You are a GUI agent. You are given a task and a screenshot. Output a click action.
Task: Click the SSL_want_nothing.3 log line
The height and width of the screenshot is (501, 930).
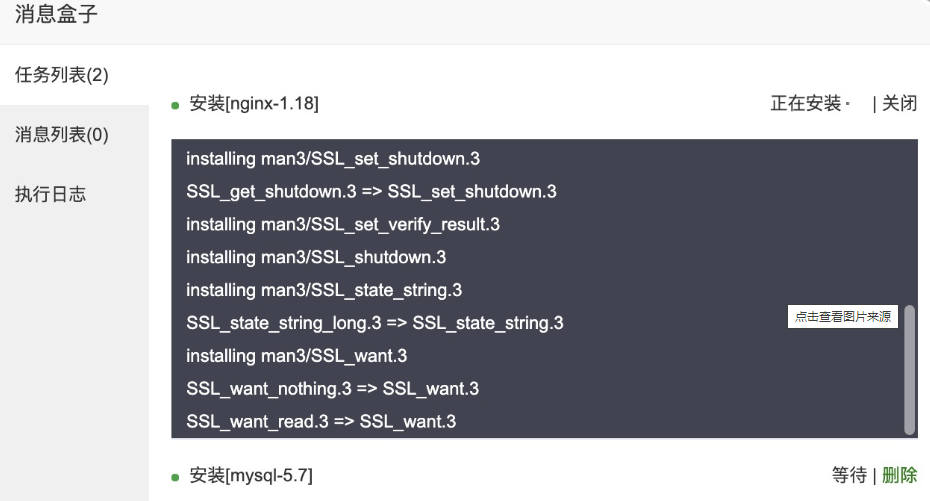(332, 388)
